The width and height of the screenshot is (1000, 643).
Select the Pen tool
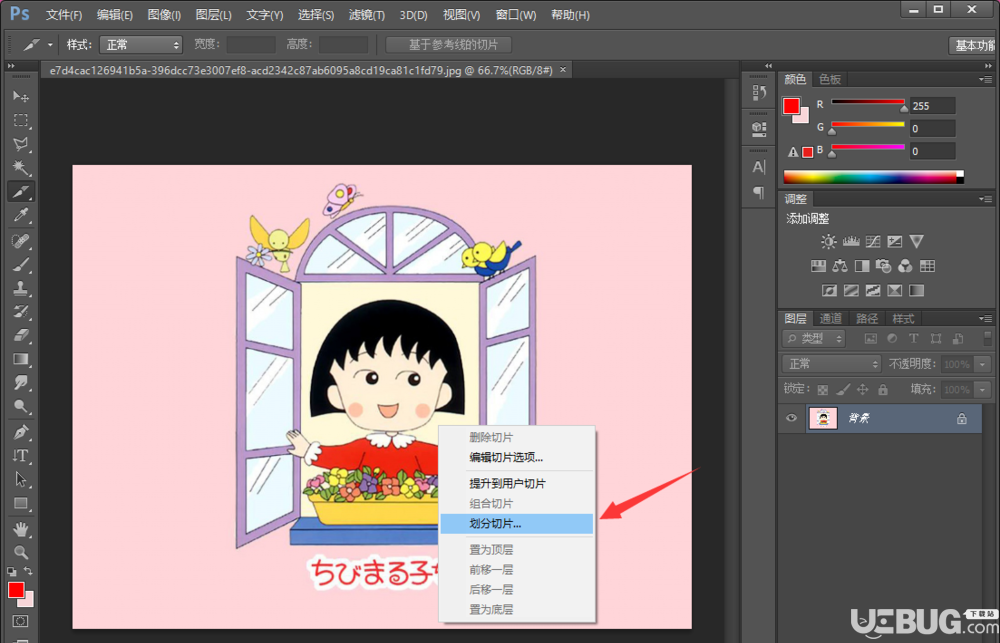(x=20, y=432)
